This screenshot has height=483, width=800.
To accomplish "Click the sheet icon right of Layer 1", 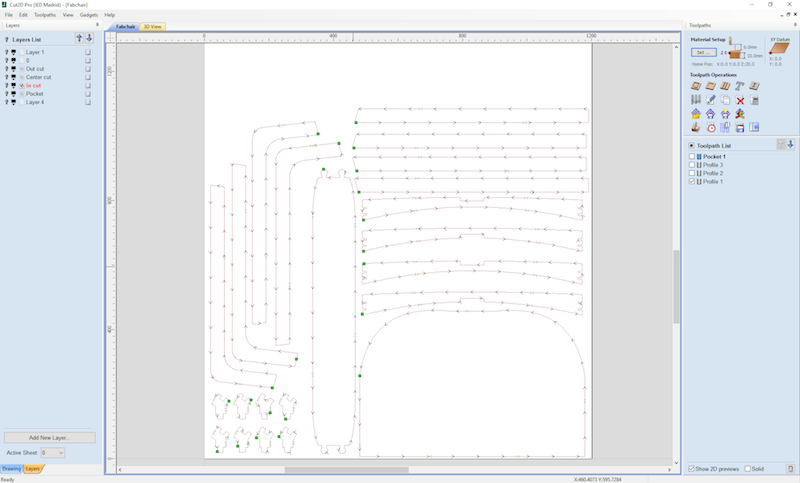I will (88, 52).
